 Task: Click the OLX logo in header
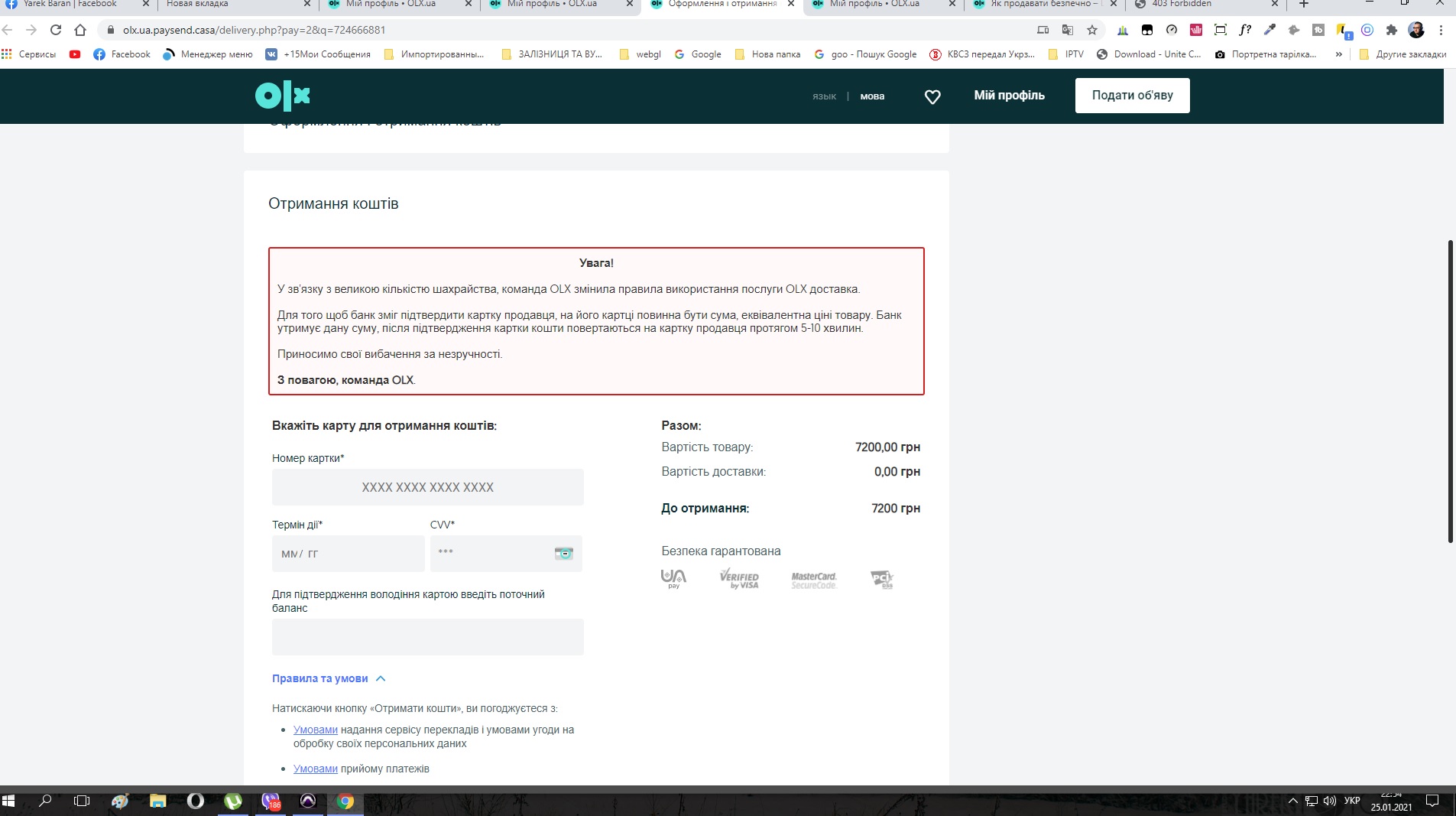tap(282, 96)
